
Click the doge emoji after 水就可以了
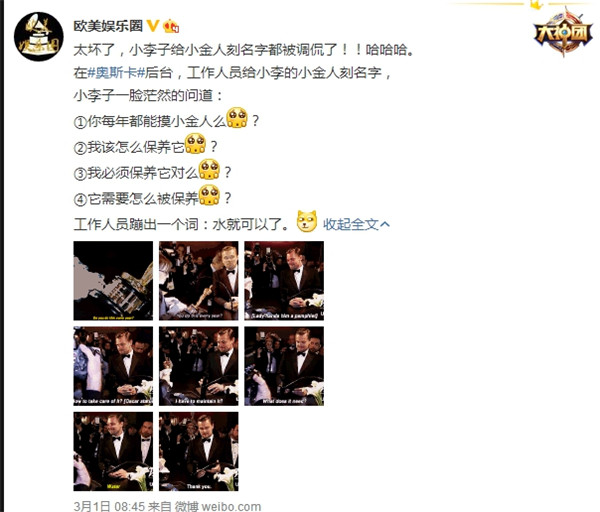tap(307, 221)
